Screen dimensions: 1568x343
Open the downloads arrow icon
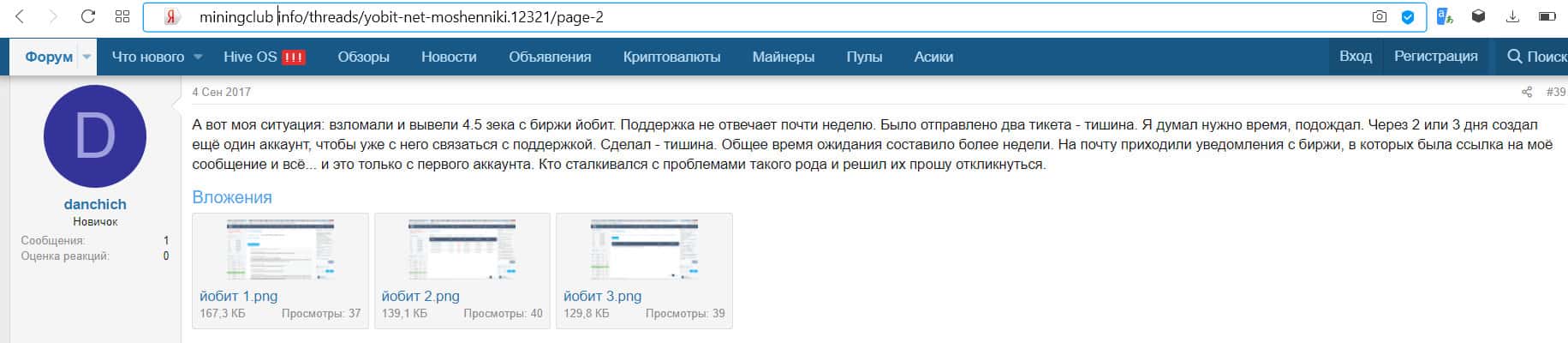click(1512, 16)
